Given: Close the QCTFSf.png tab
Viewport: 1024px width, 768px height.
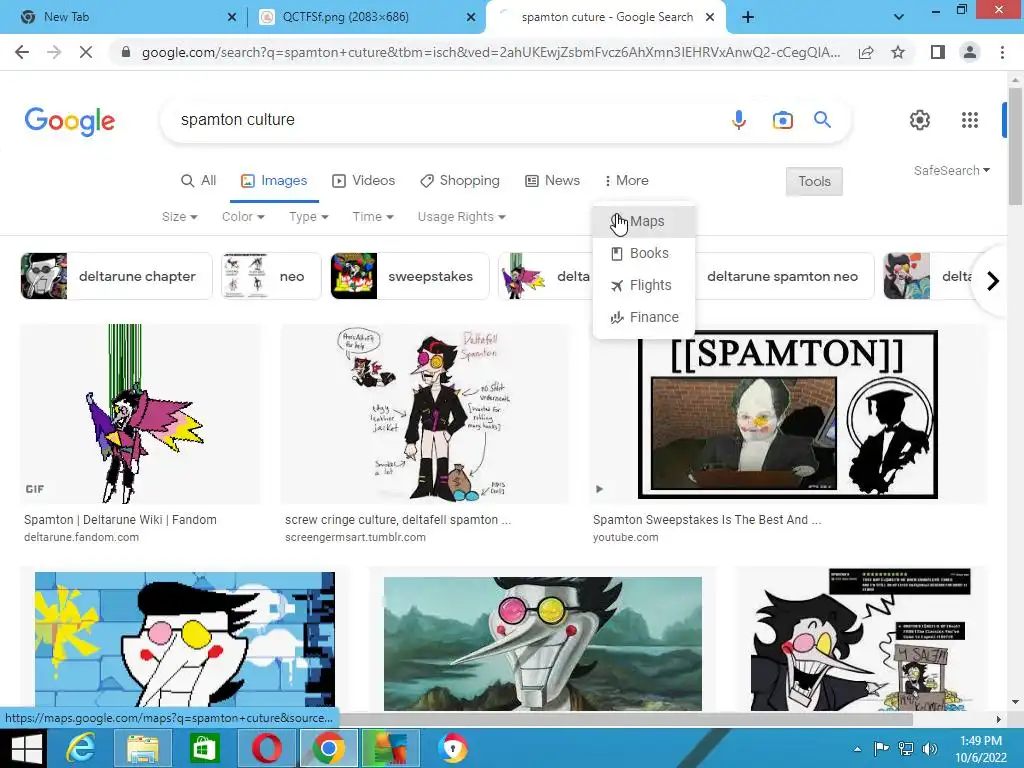Looking at the screenshot, I should coord(471,18).
